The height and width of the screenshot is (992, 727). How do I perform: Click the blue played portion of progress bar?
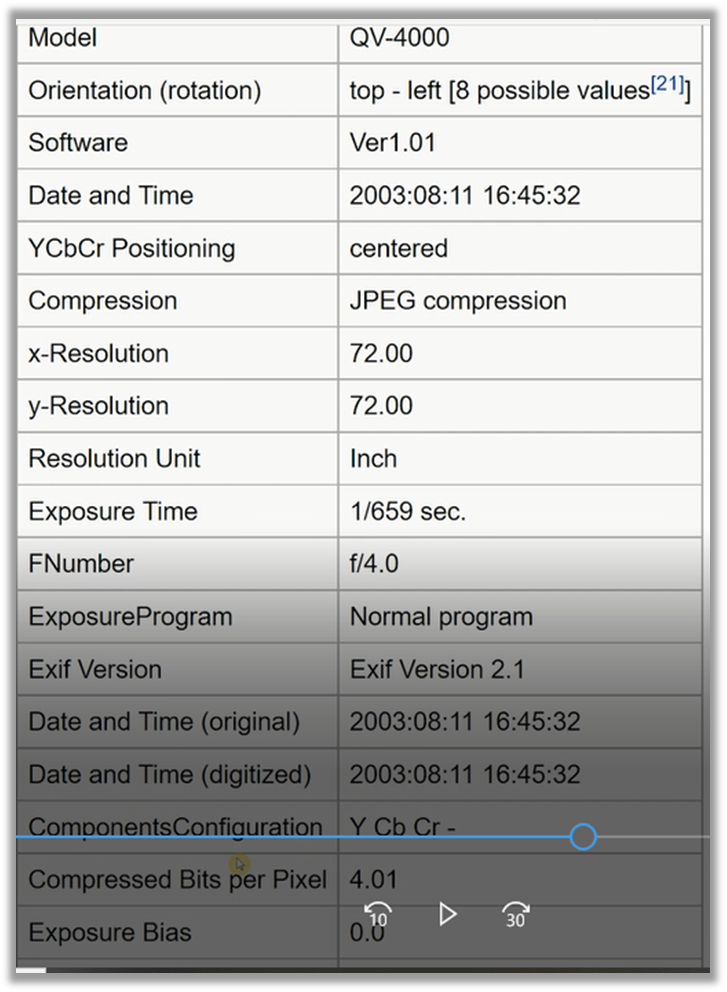click(x=300, y=837)
